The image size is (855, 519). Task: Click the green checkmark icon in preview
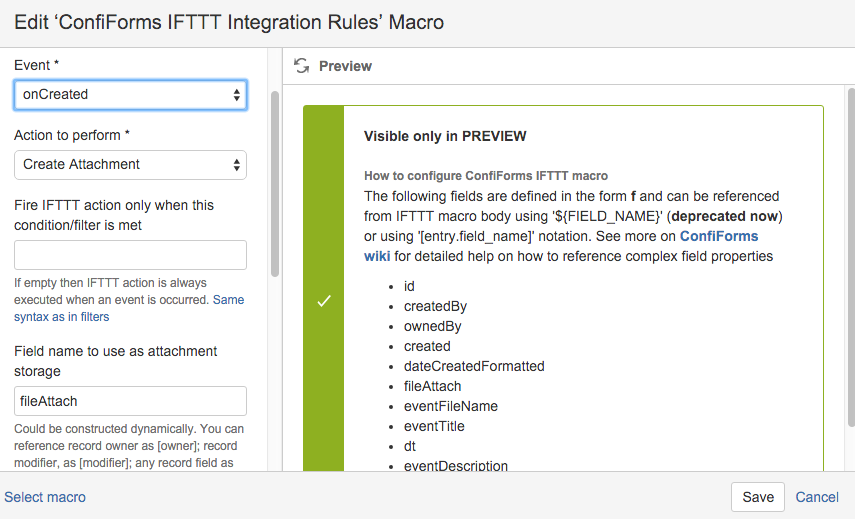(324, 301)
